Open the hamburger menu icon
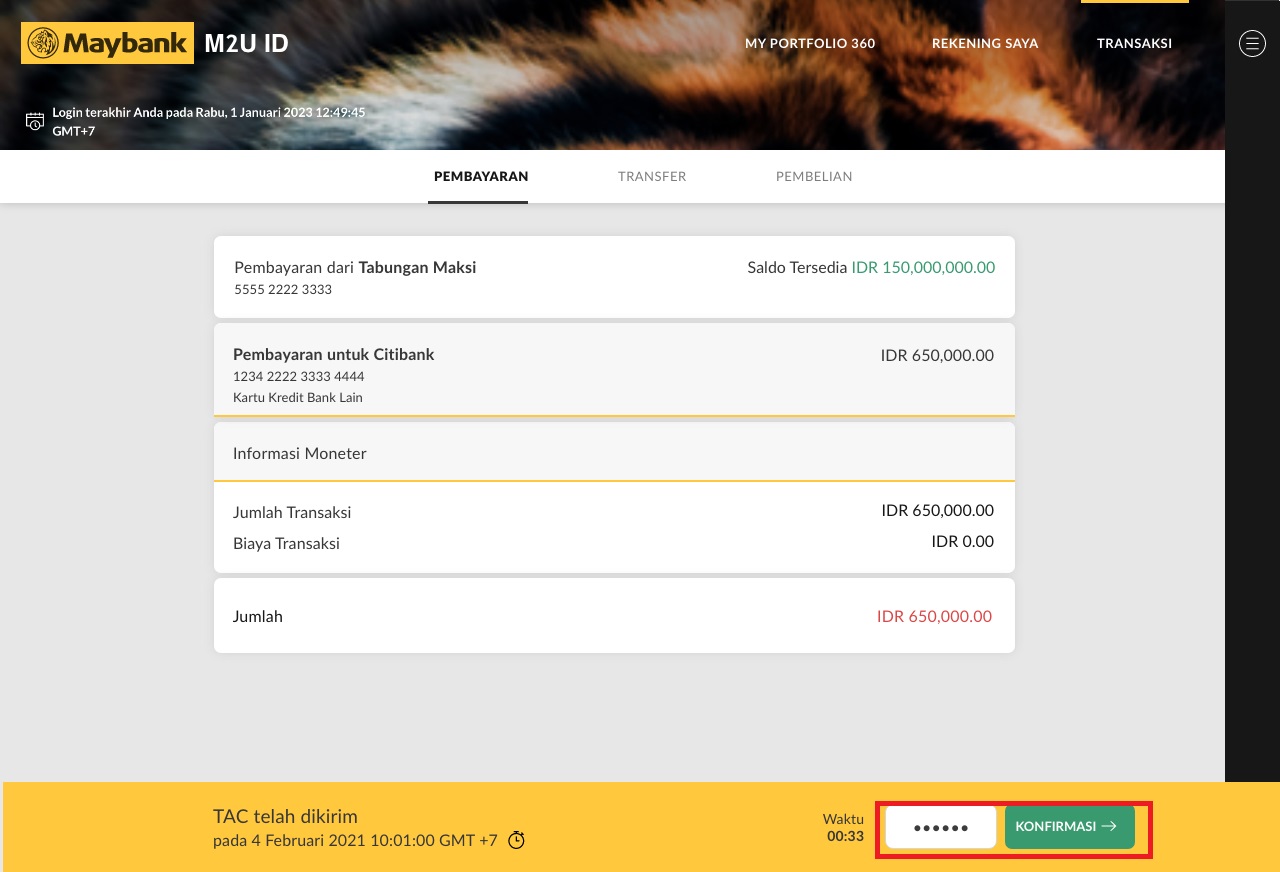Image resolution: width=1280 pixels, height=872 pixels. 1252,43
